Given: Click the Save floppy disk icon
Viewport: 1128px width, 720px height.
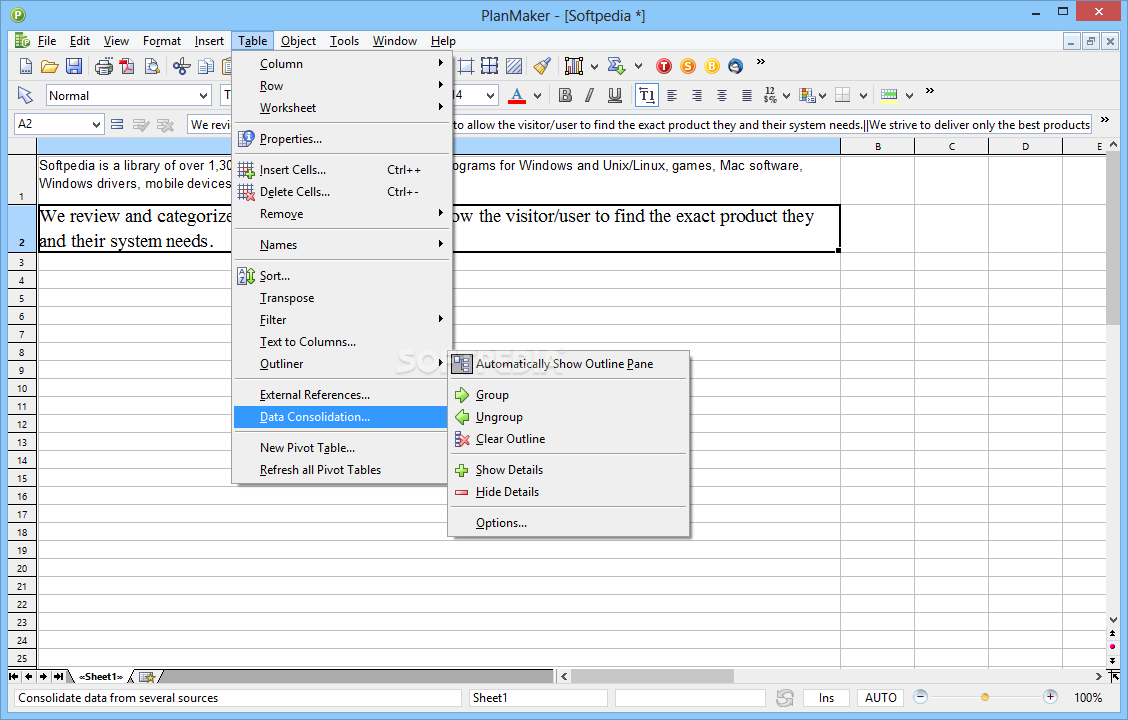Looking at the screenshot, I should point(73,67).
